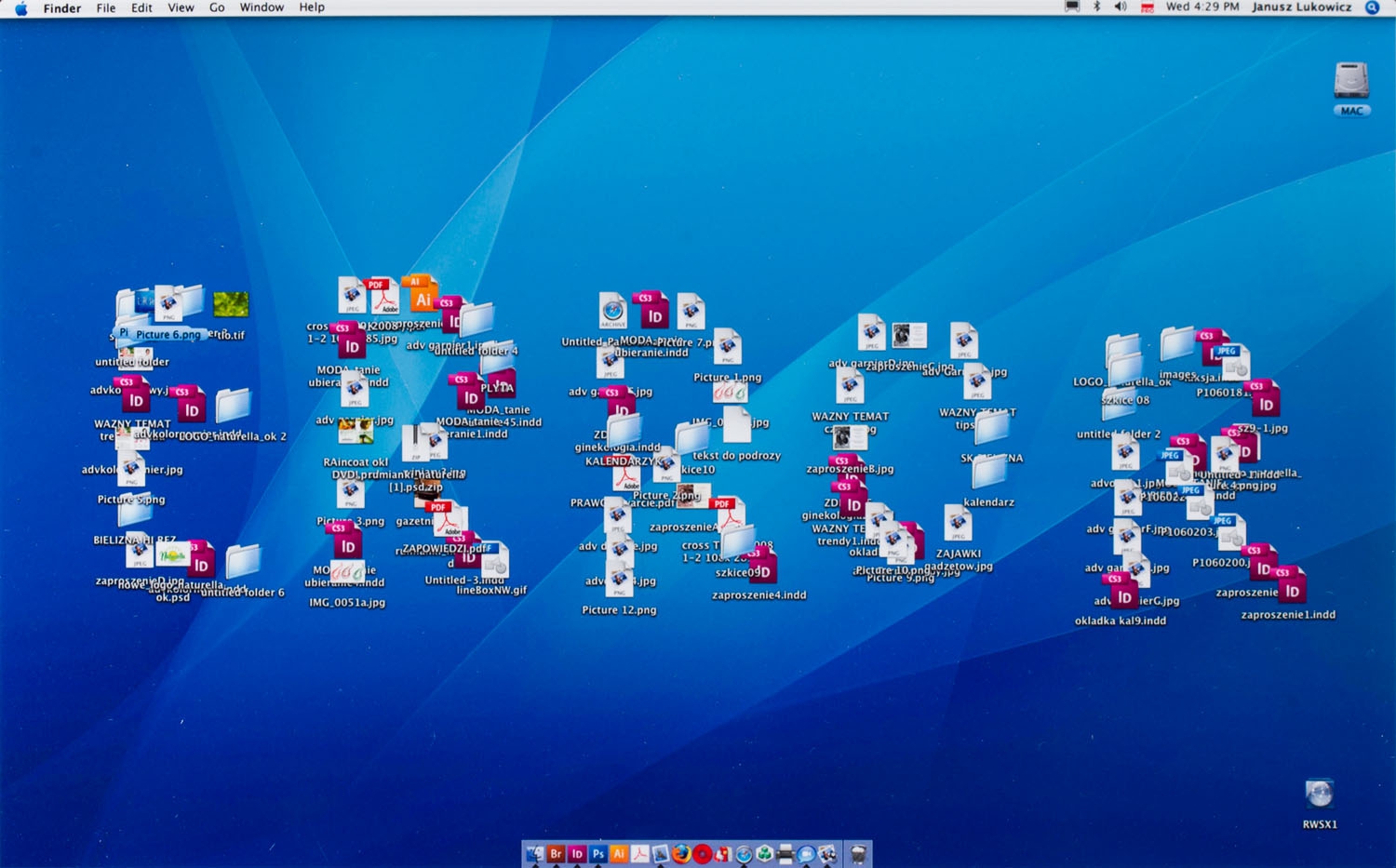Select the zaproszenie1.indd file icon

[x=1293, y=585]
